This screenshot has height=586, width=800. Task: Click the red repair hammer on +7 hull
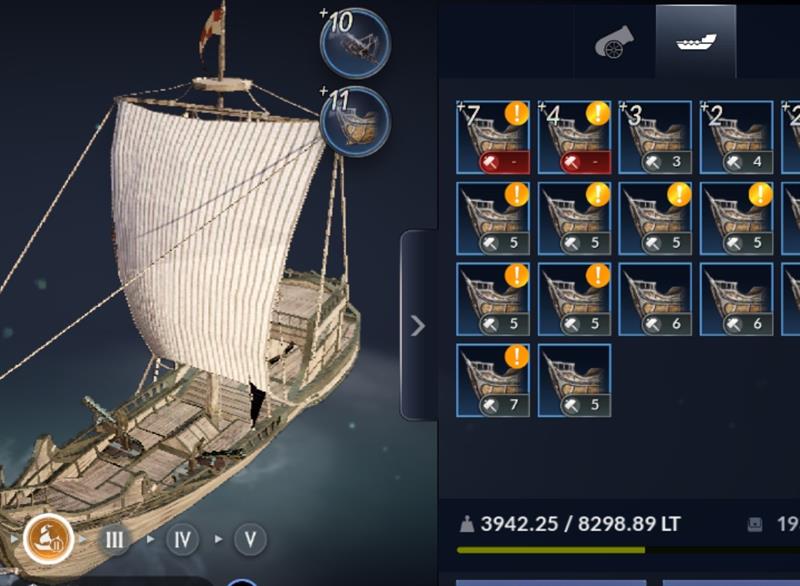click(504, 163)
